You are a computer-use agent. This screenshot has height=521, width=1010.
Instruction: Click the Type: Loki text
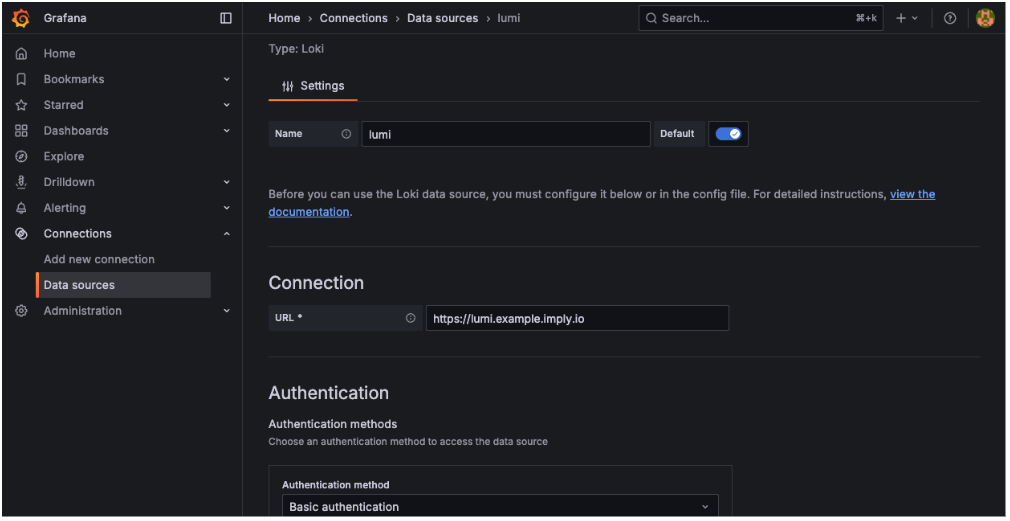(296, 48)
